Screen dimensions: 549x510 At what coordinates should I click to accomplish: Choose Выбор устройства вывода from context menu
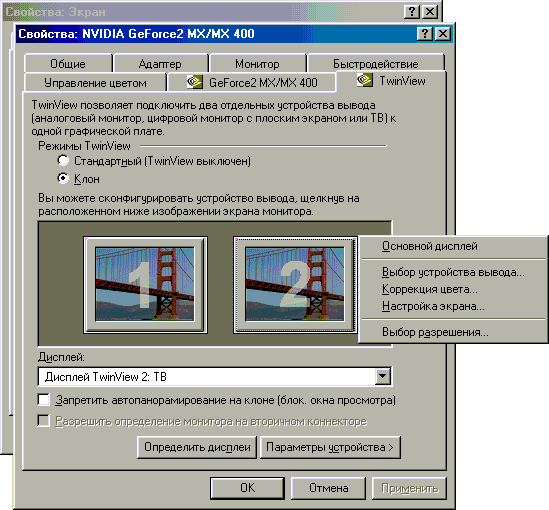coord(453,272)
